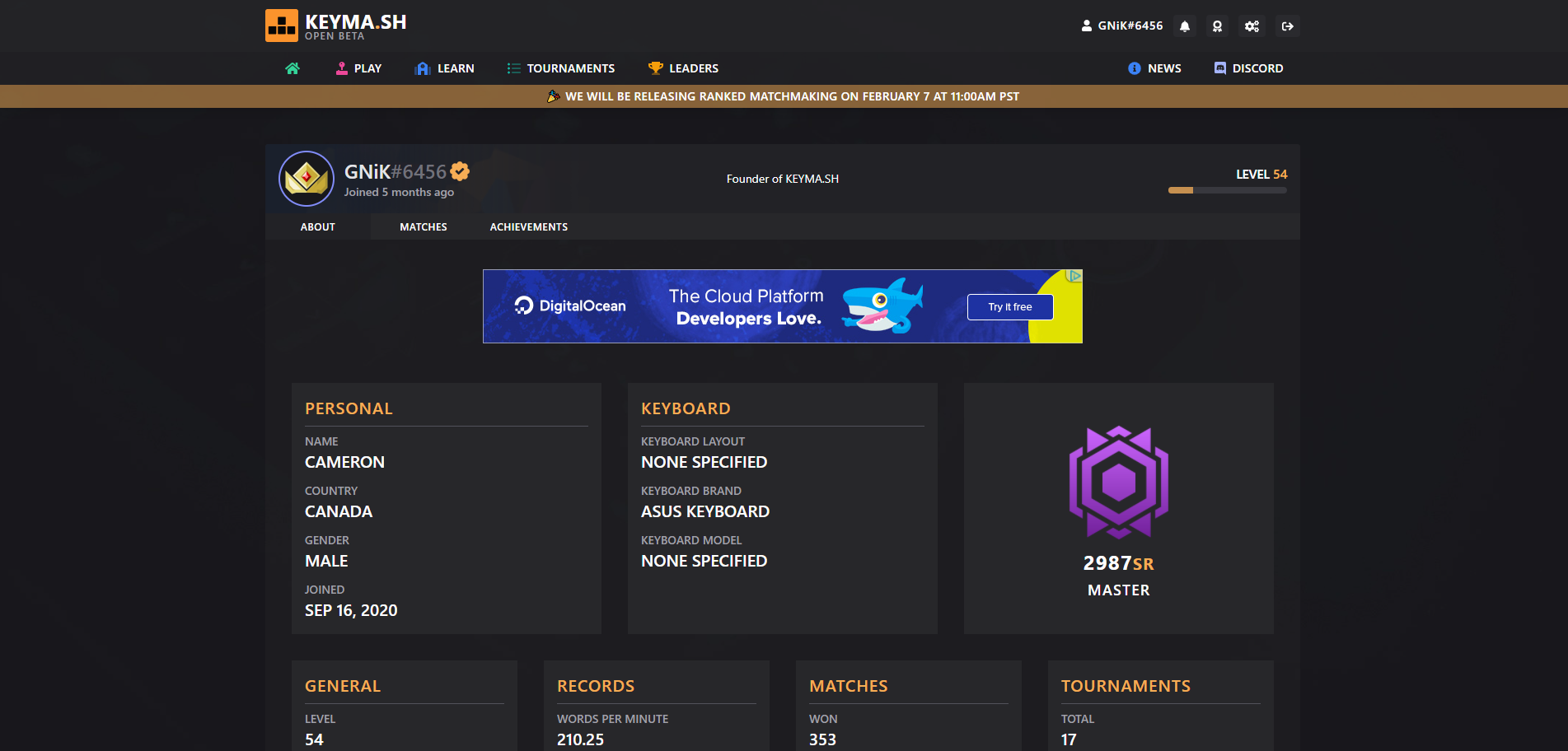Image resolution: width=1568 pixels, height=751 pixels.
Task: Click the user silhouette icon beside GNiK#6456
Action: point(1087,26)
